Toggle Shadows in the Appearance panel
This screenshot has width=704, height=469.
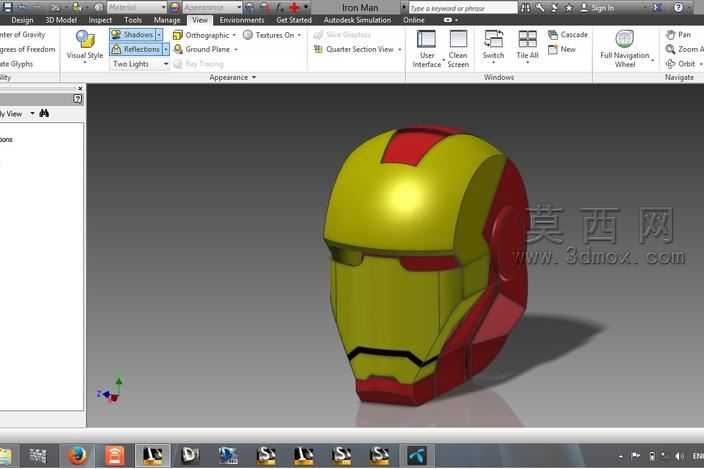tap(132, 35)
